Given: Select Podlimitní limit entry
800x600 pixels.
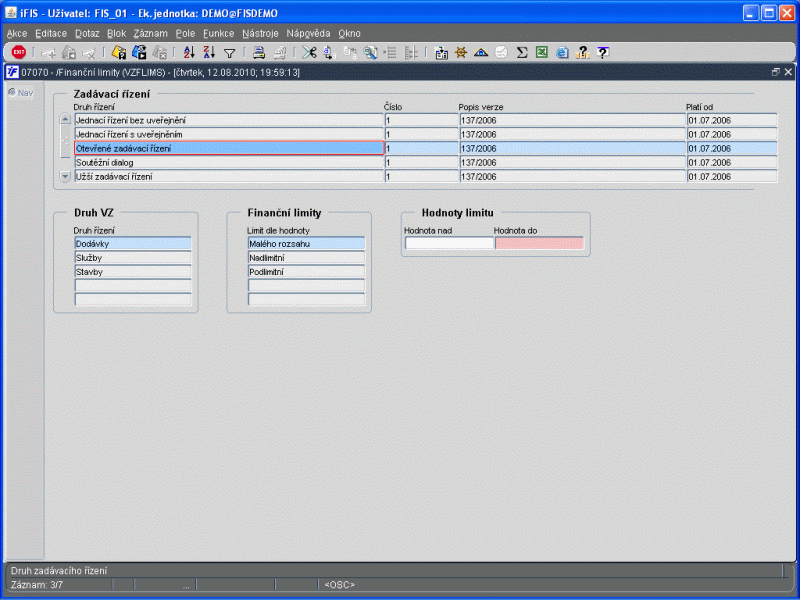Looking at the screenshot, I should [307, 272].
